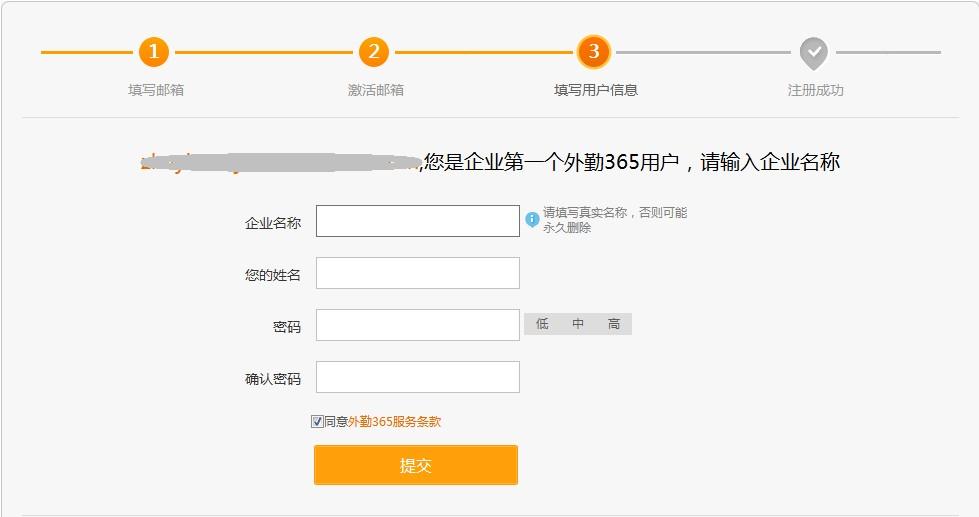Click the 注册成功 step label
The height and width of the screenshot is (517, 979).
[816, 90]
